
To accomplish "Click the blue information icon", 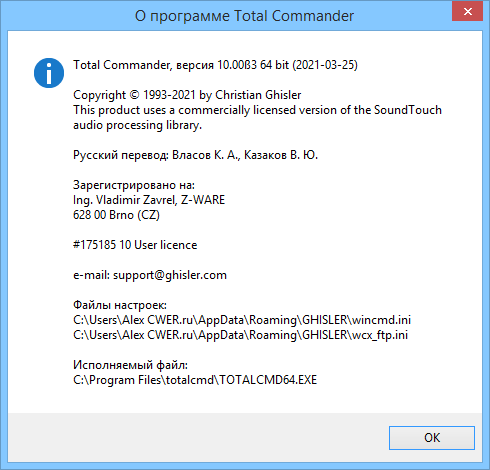I will 49,73.
